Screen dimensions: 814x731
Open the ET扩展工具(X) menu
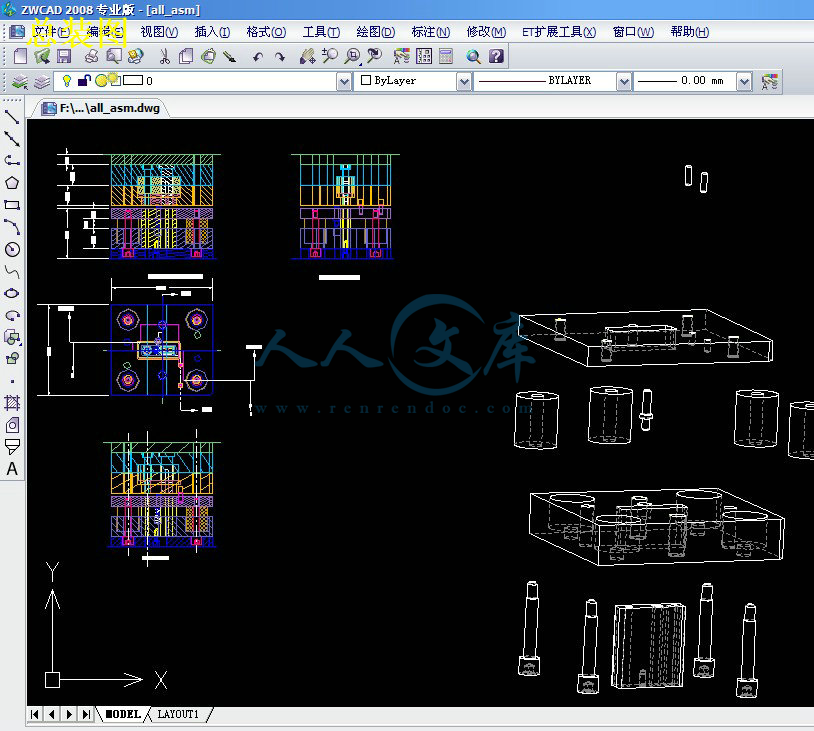(559, 32)
